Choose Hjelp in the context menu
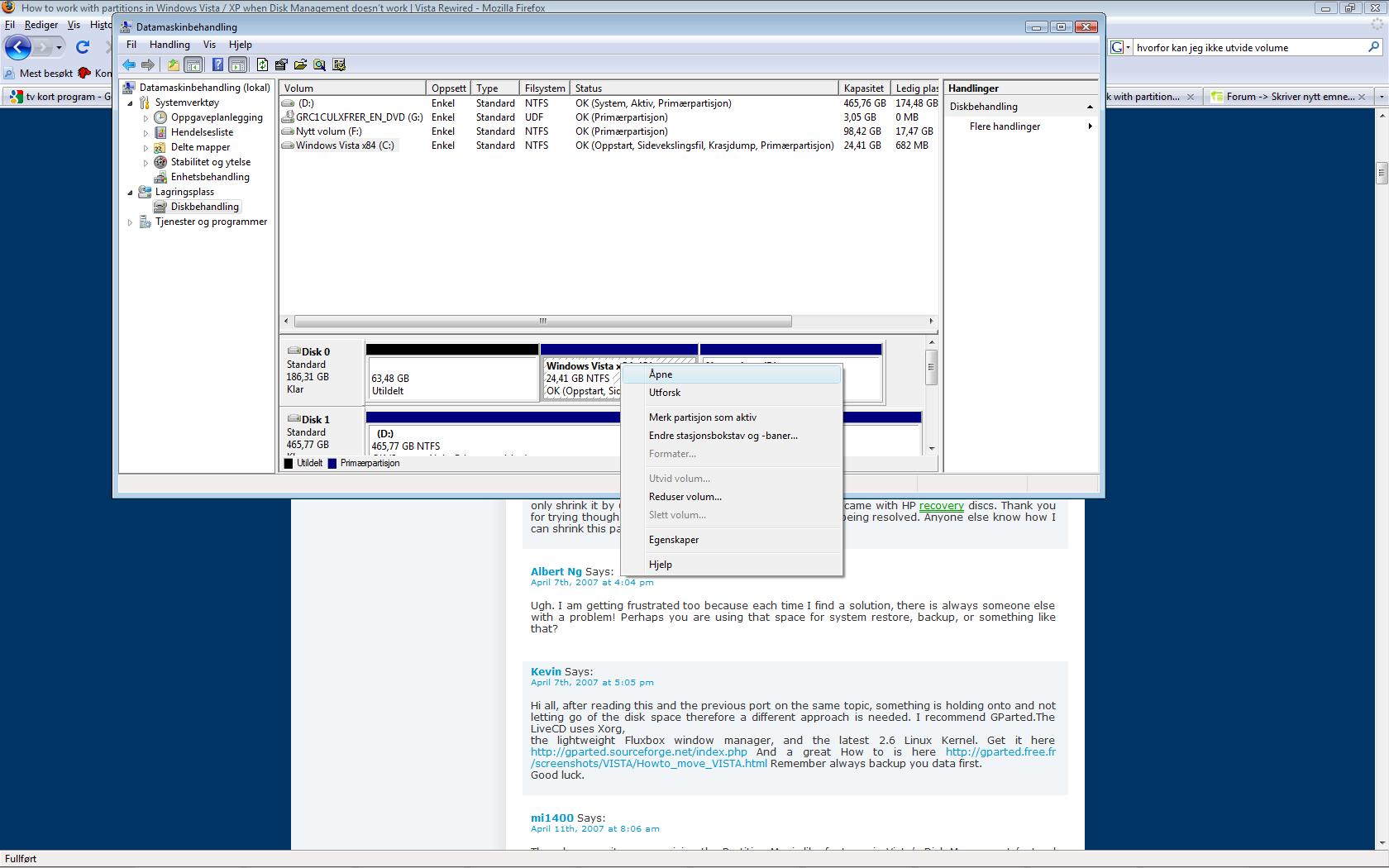 [x=732, y=565]
